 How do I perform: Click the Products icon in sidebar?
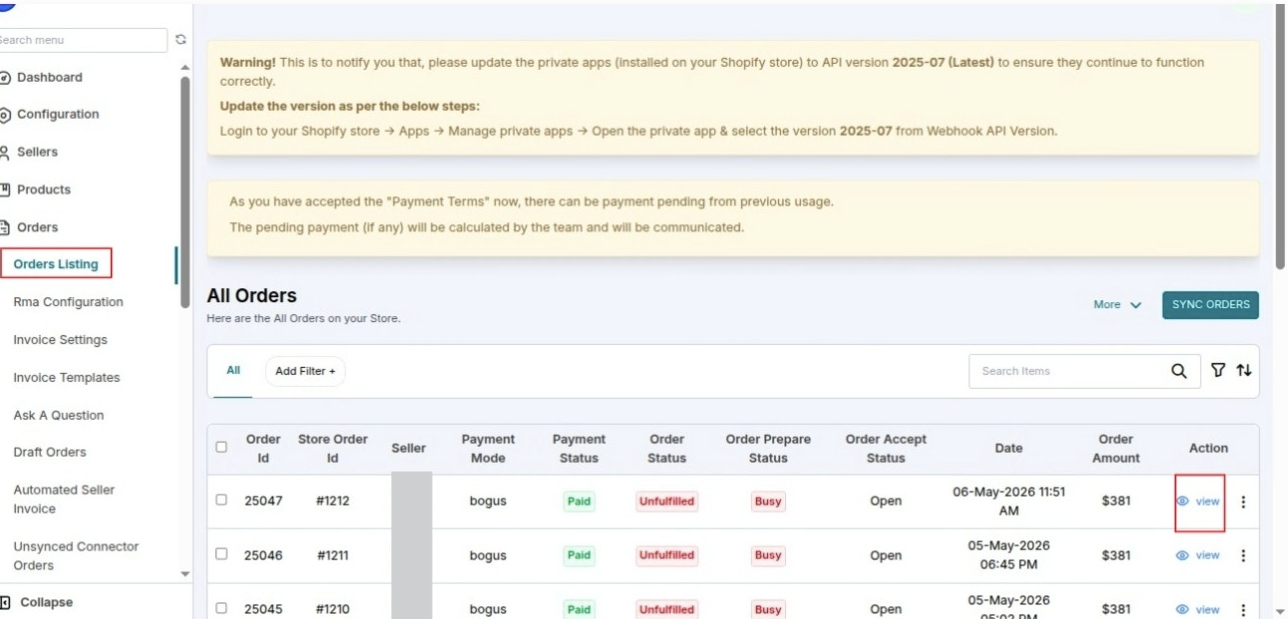(5, 190)
